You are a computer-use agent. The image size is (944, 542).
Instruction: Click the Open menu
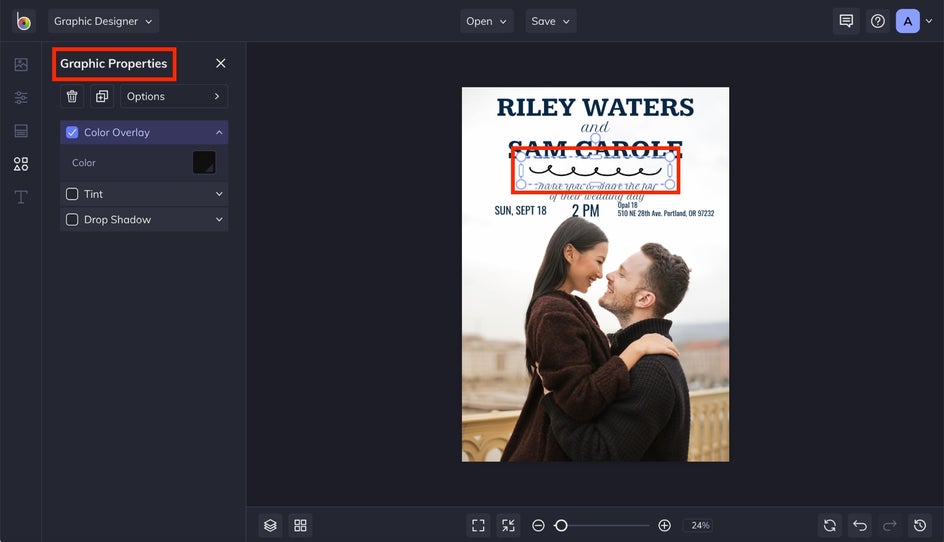pos(486,21)
